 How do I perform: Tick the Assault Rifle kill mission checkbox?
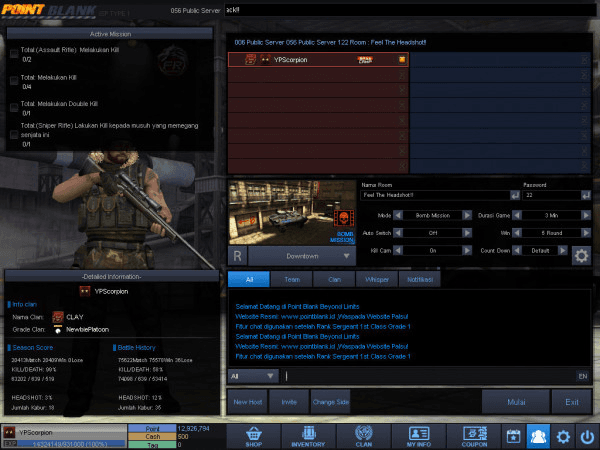pyautogui.click(x=13, y=55)
